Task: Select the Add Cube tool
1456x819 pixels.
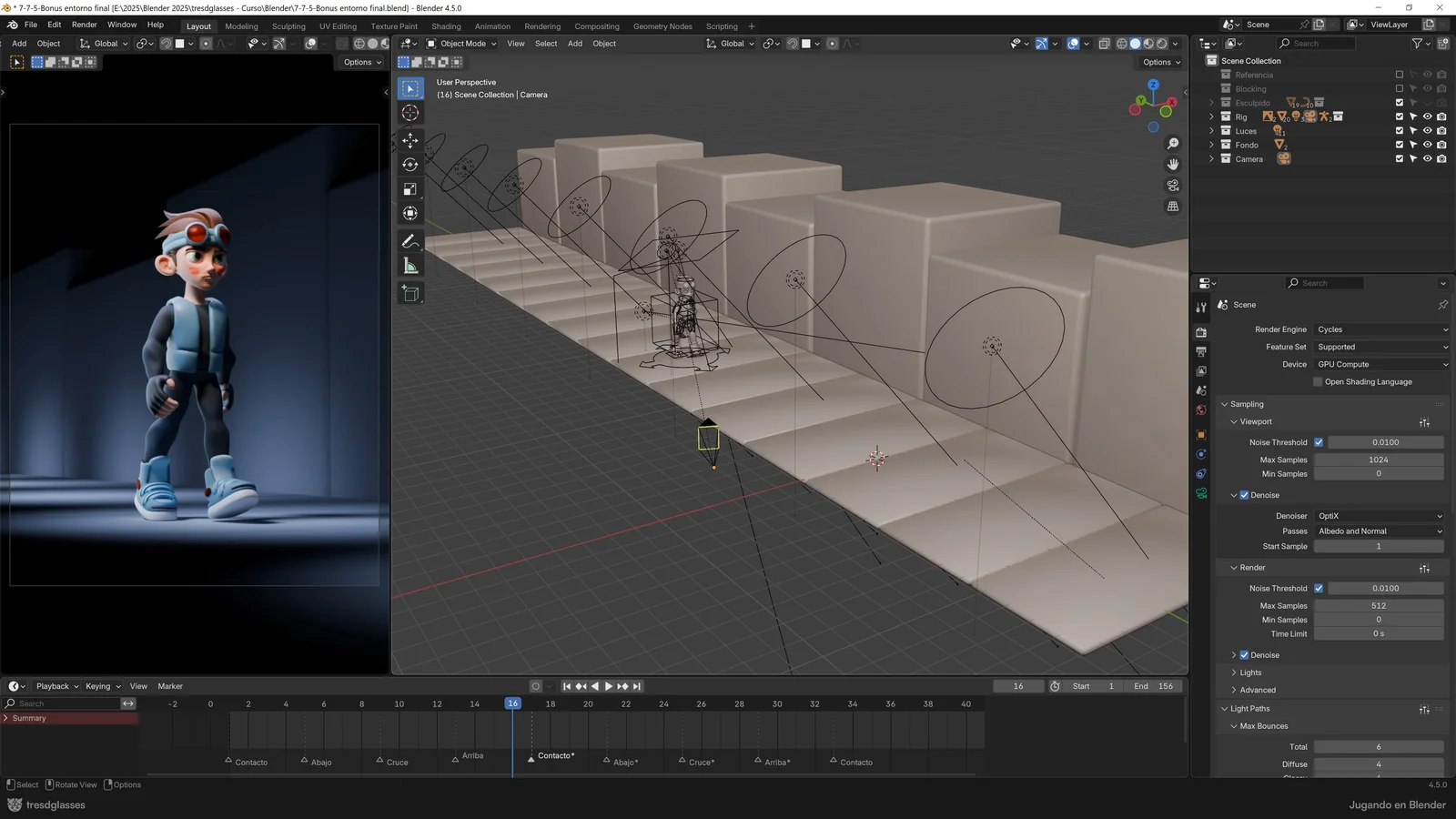Action: tap(409, 293)
